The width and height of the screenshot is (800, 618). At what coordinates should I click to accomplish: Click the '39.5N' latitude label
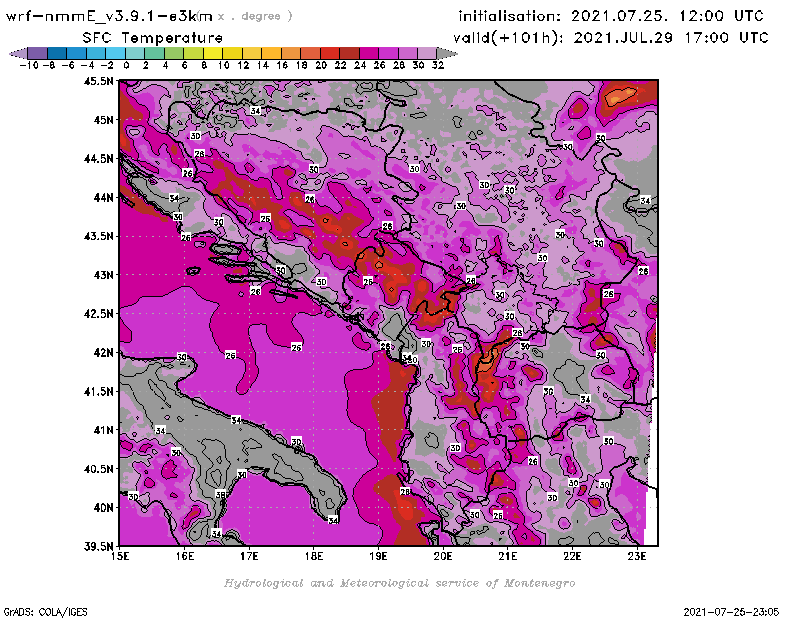pyautogui.click(x=98, y=547)
